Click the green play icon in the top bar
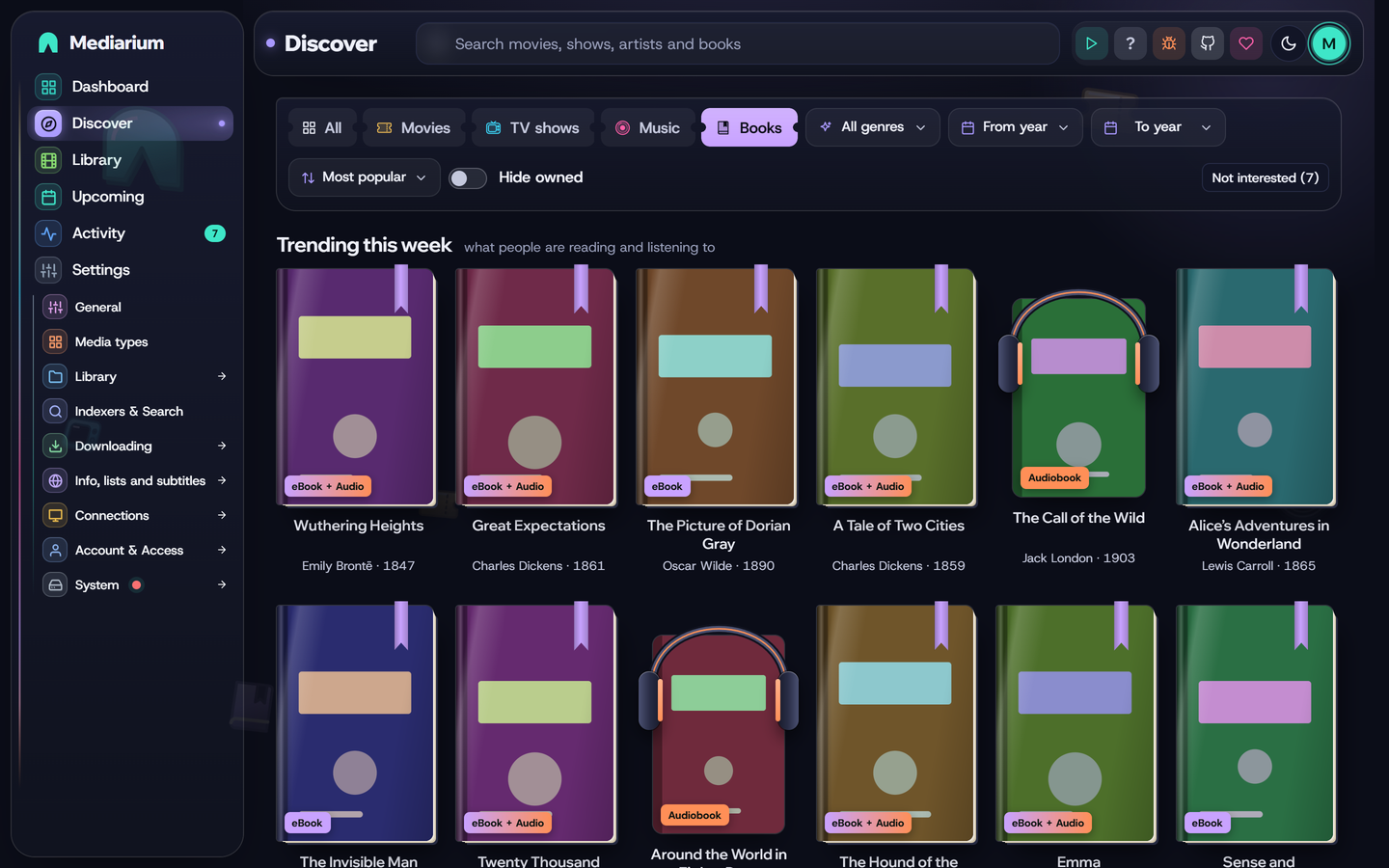This screenshot has height=868, width=1389. point(1091,43)
